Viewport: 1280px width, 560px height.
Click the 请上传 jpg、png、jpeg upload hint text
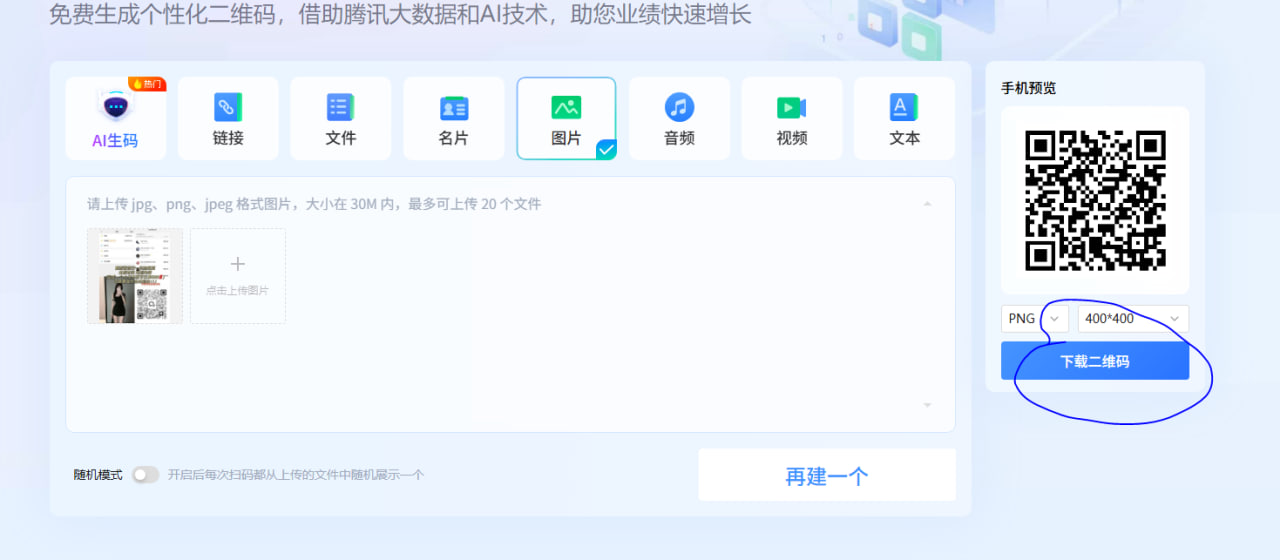pos(314,204)
